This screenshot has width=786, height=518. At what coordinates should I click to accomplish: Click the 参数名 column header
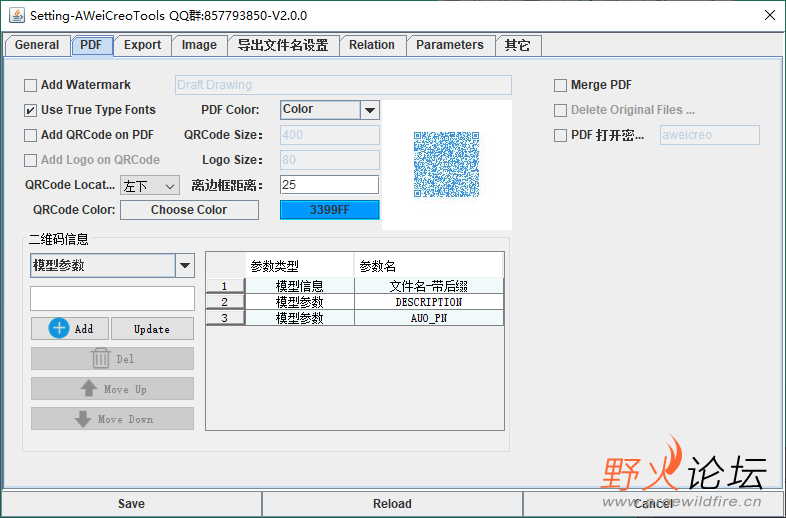pos(429,266)
